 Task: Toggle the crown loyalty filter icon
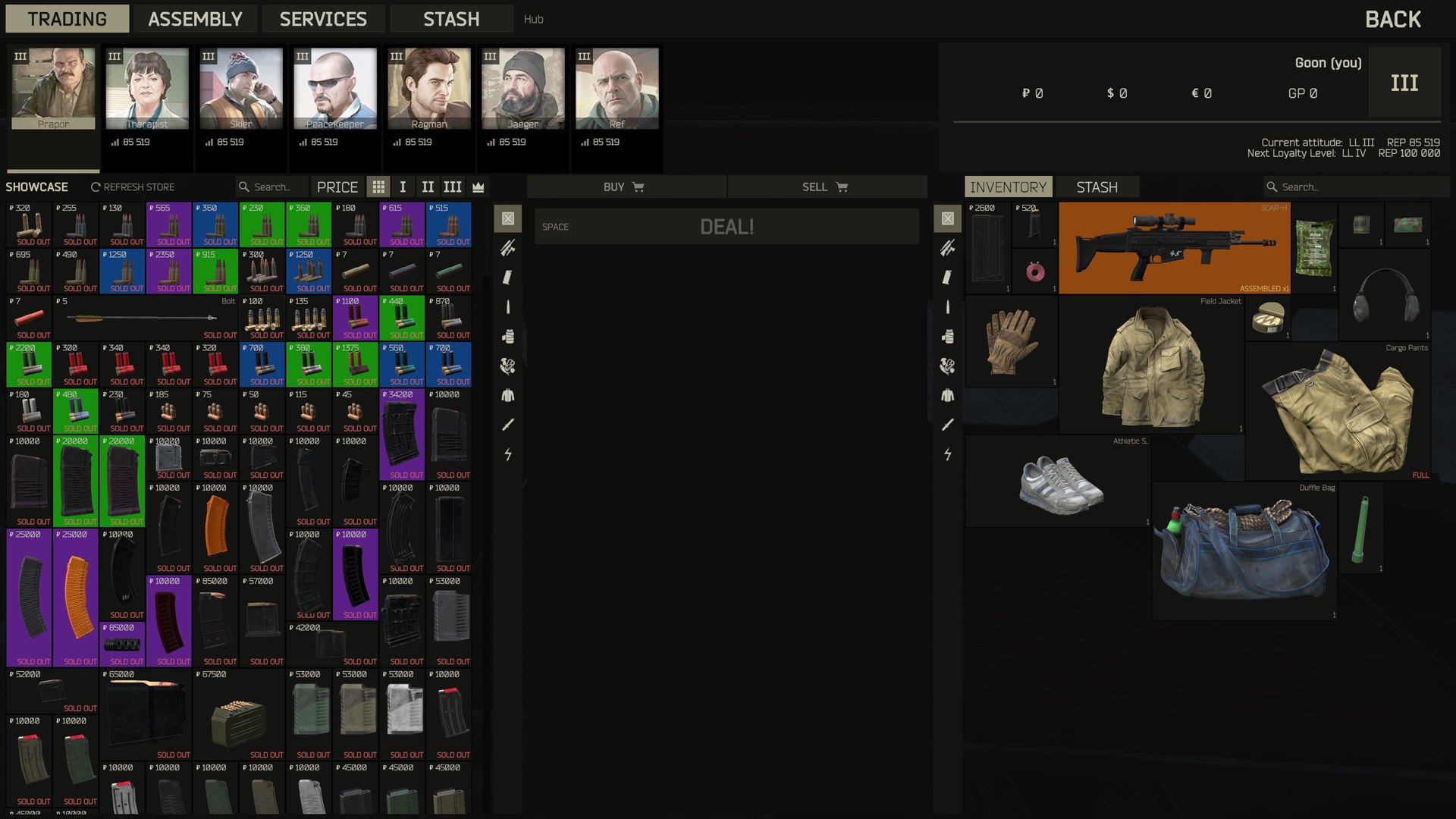tap(478, 187)
